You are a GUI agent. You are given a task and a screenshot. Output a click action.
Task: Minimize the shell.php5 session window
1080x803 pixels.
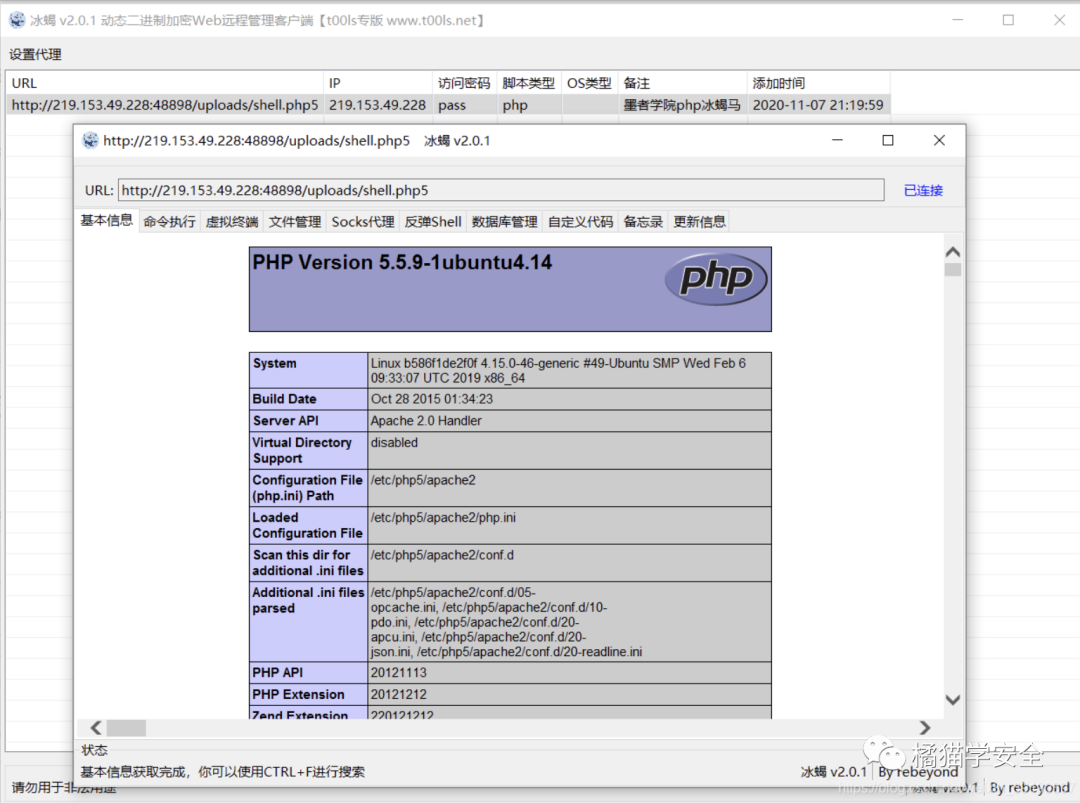[x=838, y=140]
